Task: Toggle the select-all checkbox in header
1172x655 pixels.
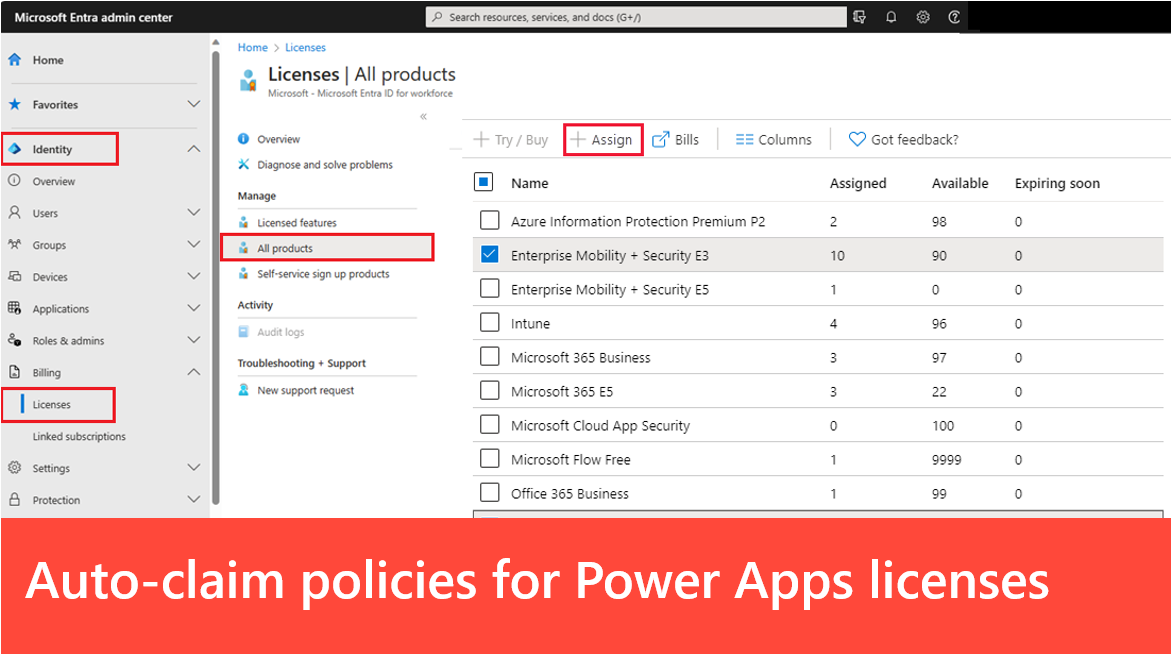Action: [484, 182]
